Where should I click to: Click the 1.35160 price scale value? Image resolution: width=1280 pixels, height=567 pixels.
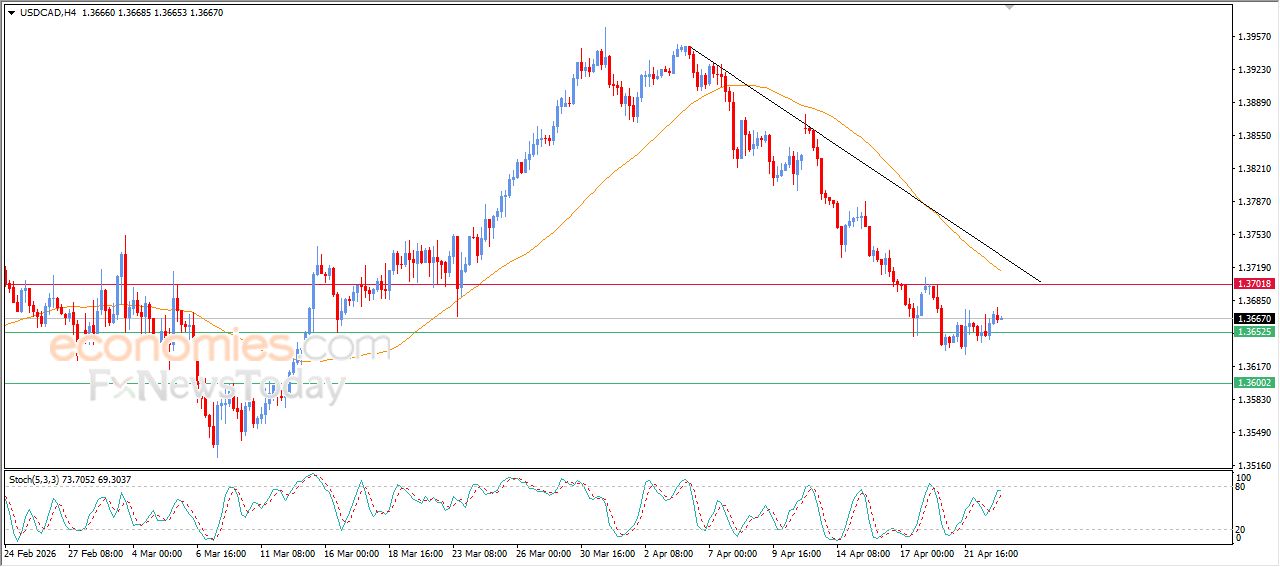pyautogui.click(x=1253, y=465)
